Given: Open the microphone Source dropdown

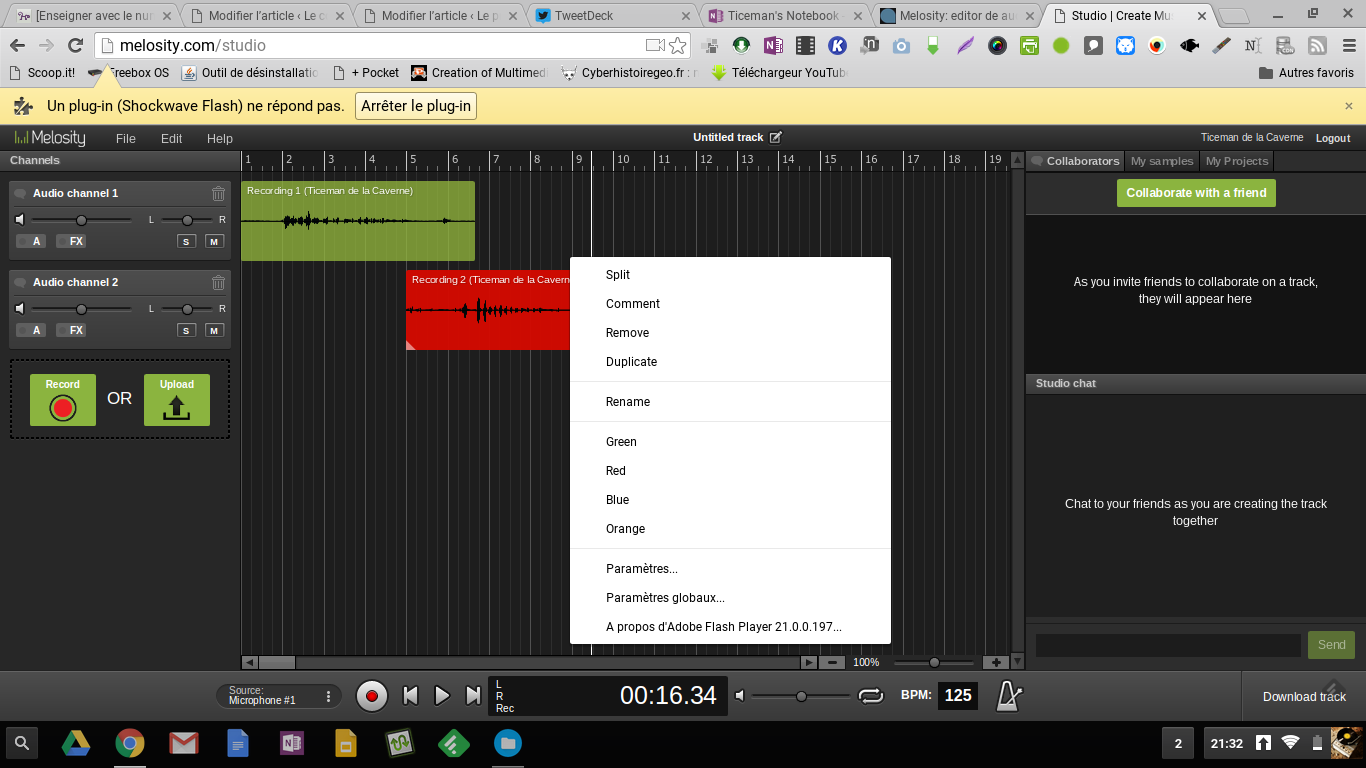Looking at the screenshot, I should tap(279, 696).
